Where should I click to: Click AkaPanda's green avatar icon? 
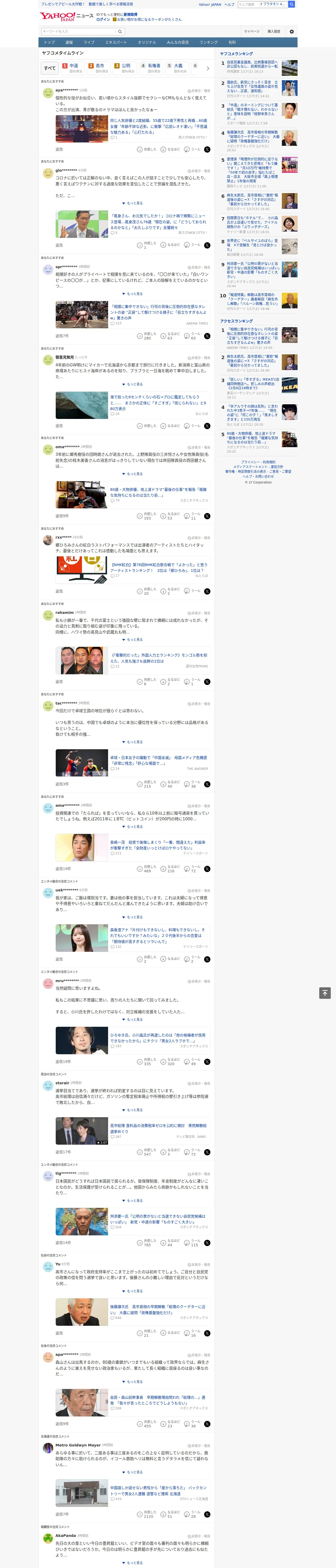click(x=48, y=1538)
